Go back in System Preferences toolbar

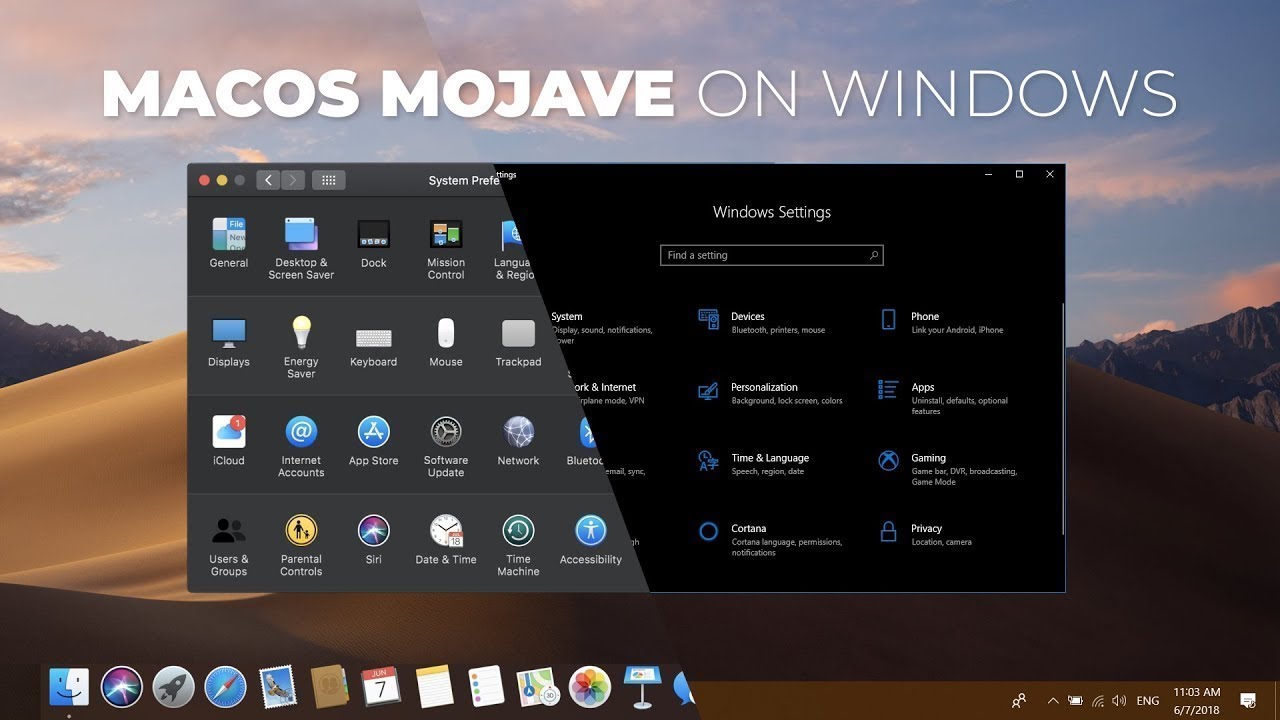tap(268, 180)
